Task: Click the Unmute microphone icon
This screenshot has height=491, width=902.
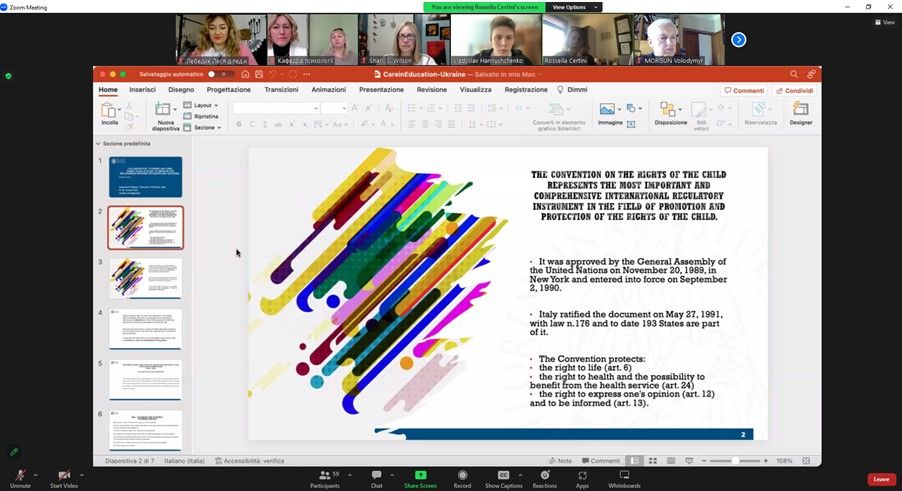Action: [19, 474]
